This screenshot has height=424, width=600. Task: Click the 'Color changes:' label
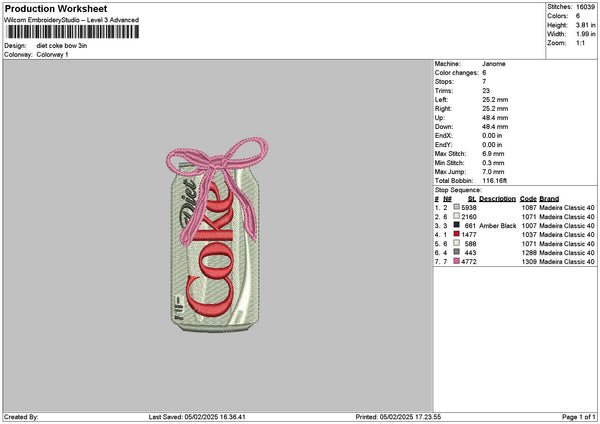click(457, 73)
